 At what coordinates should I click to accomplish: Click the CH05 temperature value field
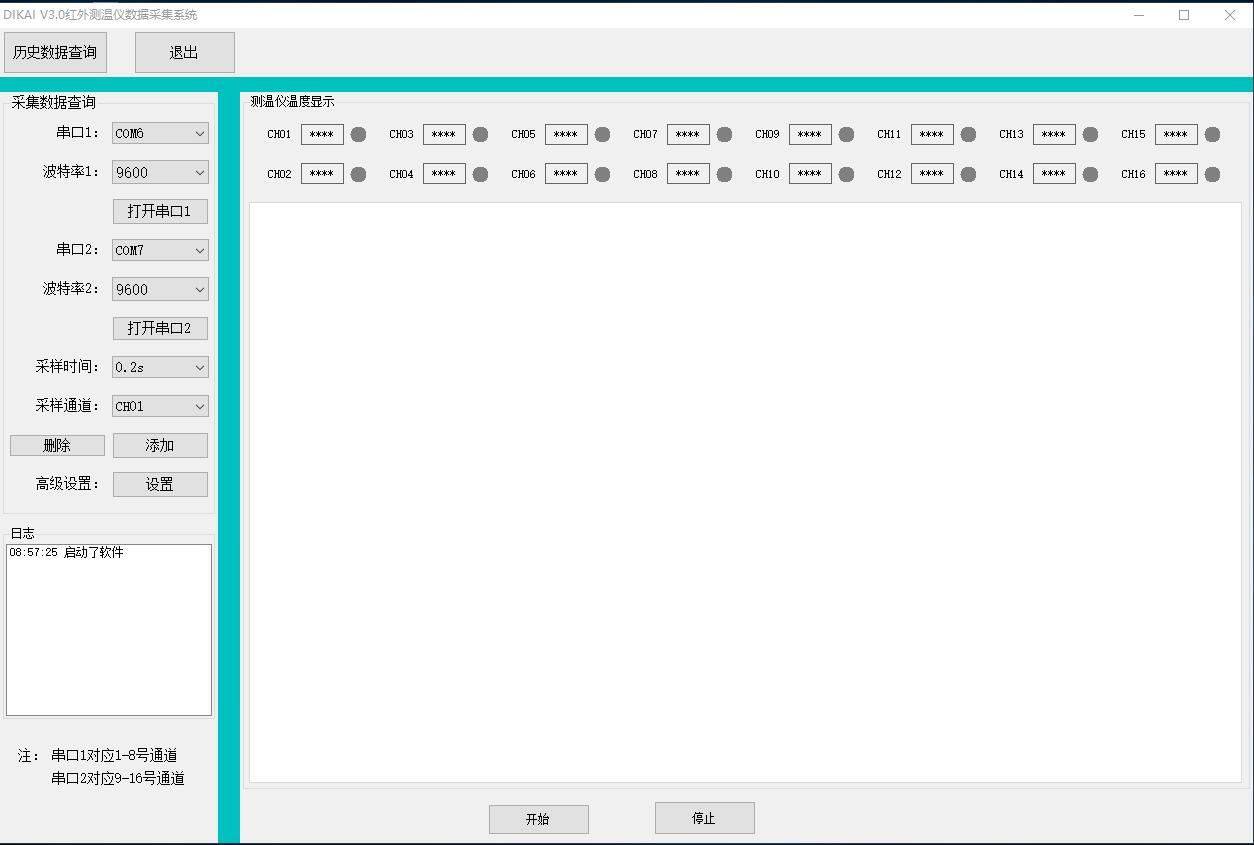click(566, 134)
